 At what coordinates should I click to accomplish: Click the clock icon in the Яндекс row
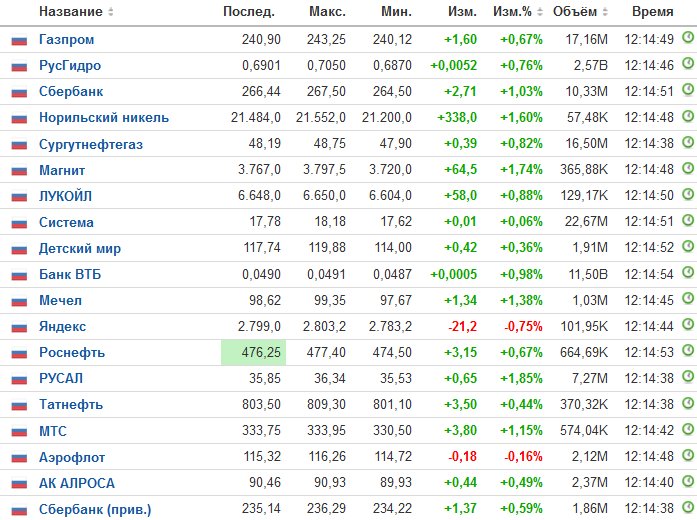[688, 324]
